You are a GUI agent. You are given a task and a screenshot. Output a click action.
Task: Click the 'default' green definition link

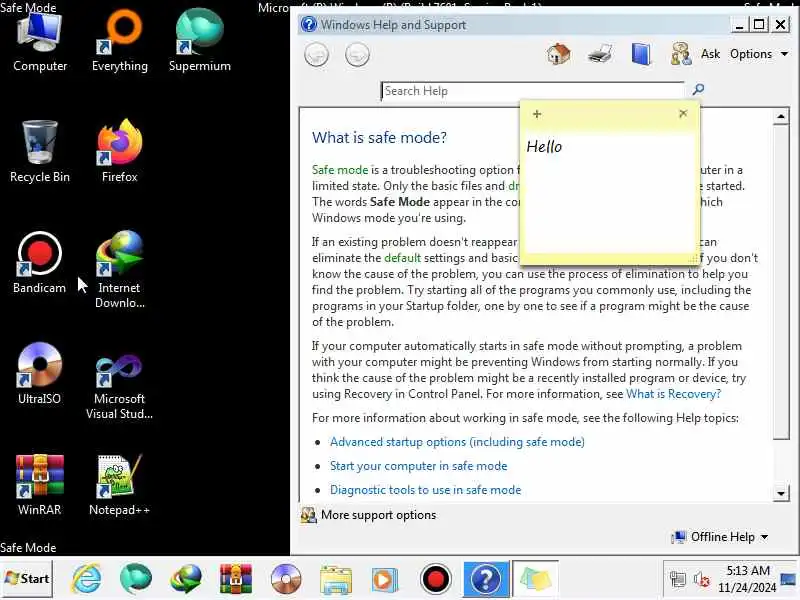pyautogui.click(x=403, y=258)
